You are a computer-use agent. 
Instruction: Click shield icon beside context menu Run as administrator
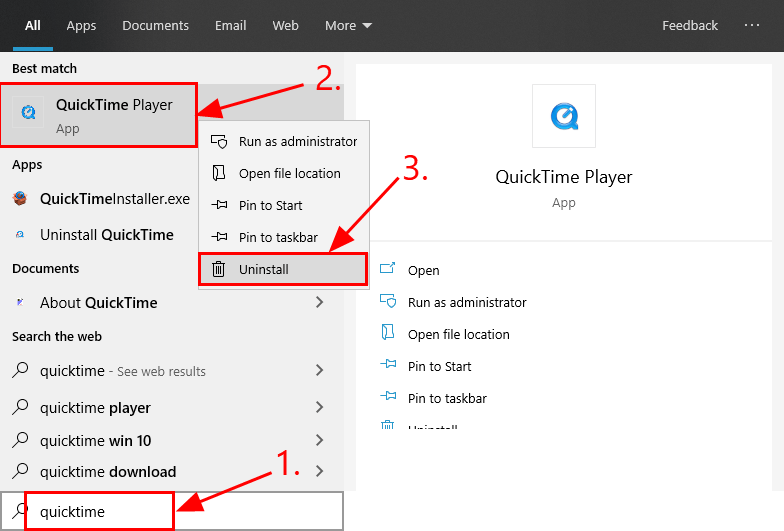point(219,142)
